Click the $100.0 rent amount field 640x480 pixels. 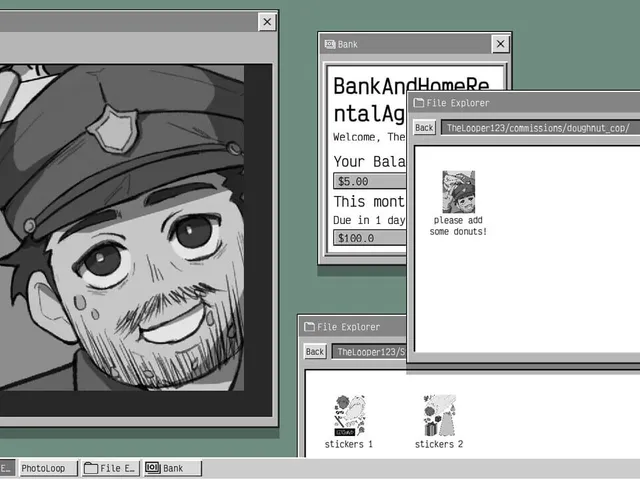[x=370, y=238]
